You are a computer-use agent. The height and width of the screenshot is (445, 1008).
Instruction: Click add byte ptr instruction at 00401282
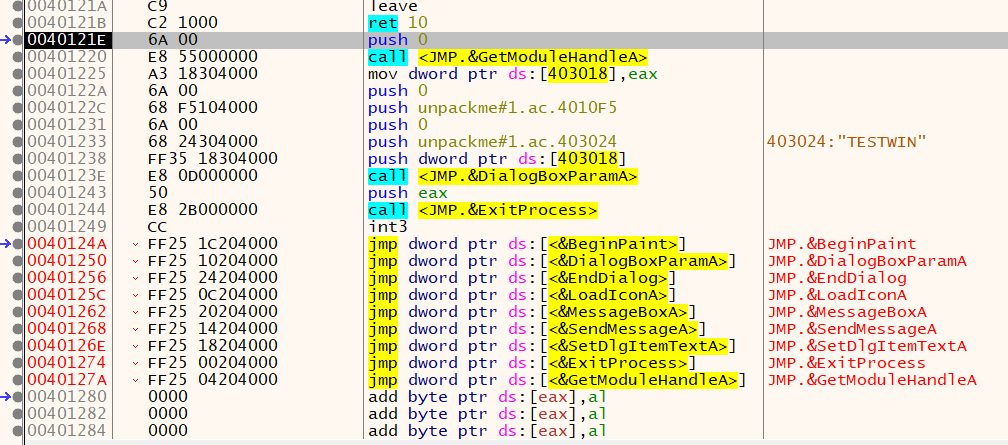click(x=487, y=413)
